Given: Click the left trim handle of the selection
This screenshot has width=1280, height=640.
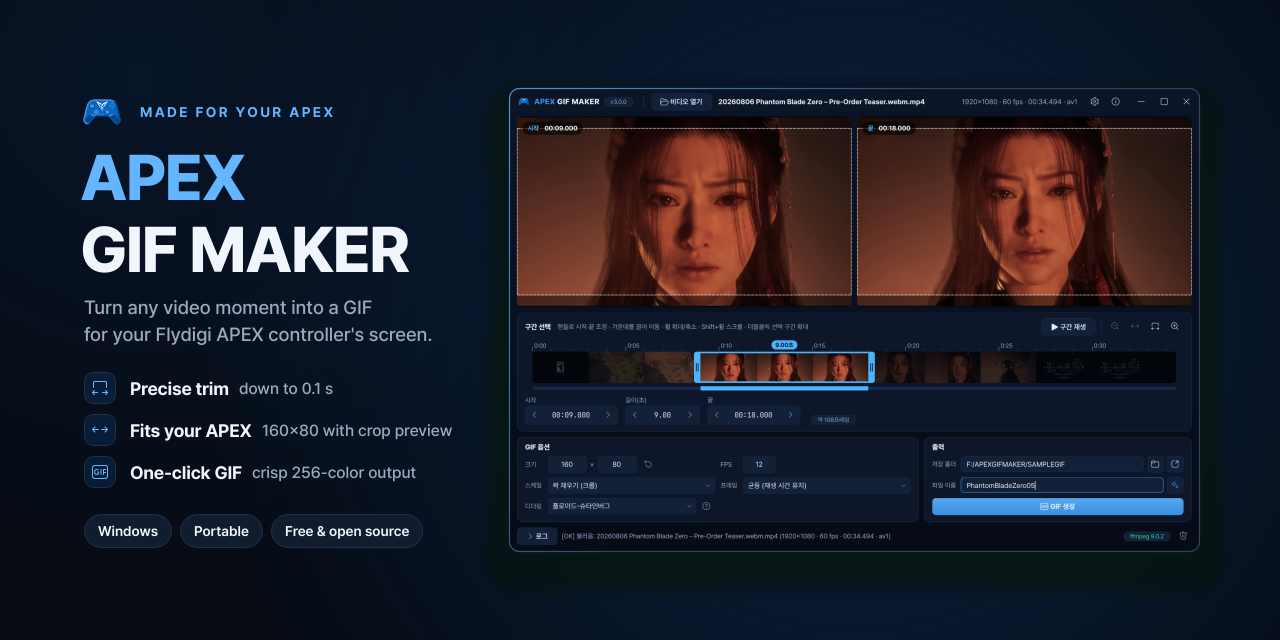Looking at the screenshot, I should (x=697, y=368).
